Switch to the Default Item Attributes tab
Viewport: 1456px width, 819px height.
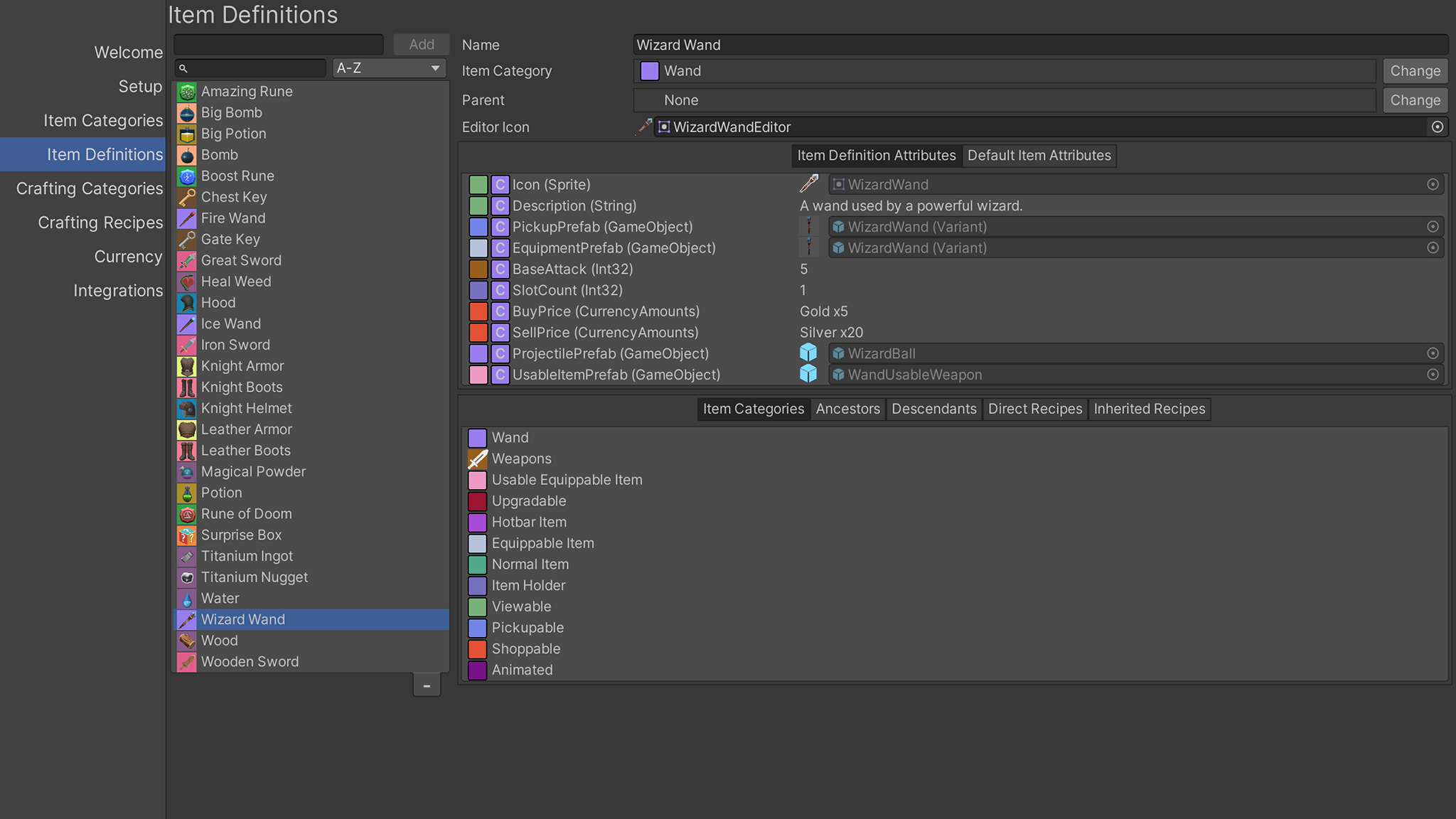(1039, 155)
